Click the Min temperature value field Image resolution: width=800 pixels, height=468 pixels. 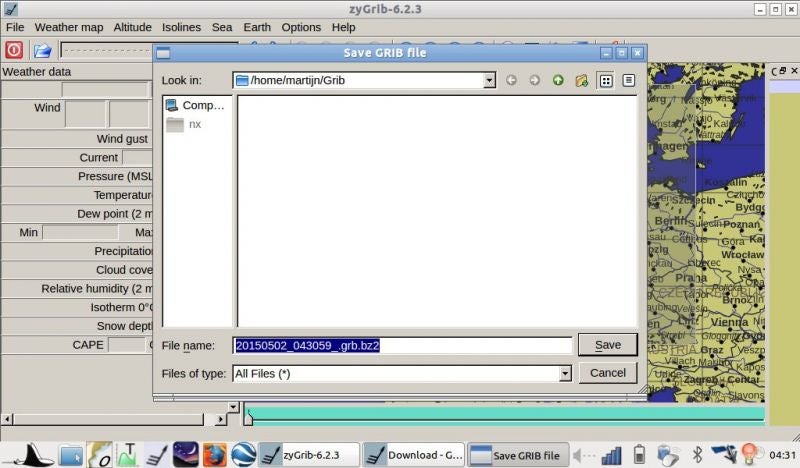[x=80, y=233]
